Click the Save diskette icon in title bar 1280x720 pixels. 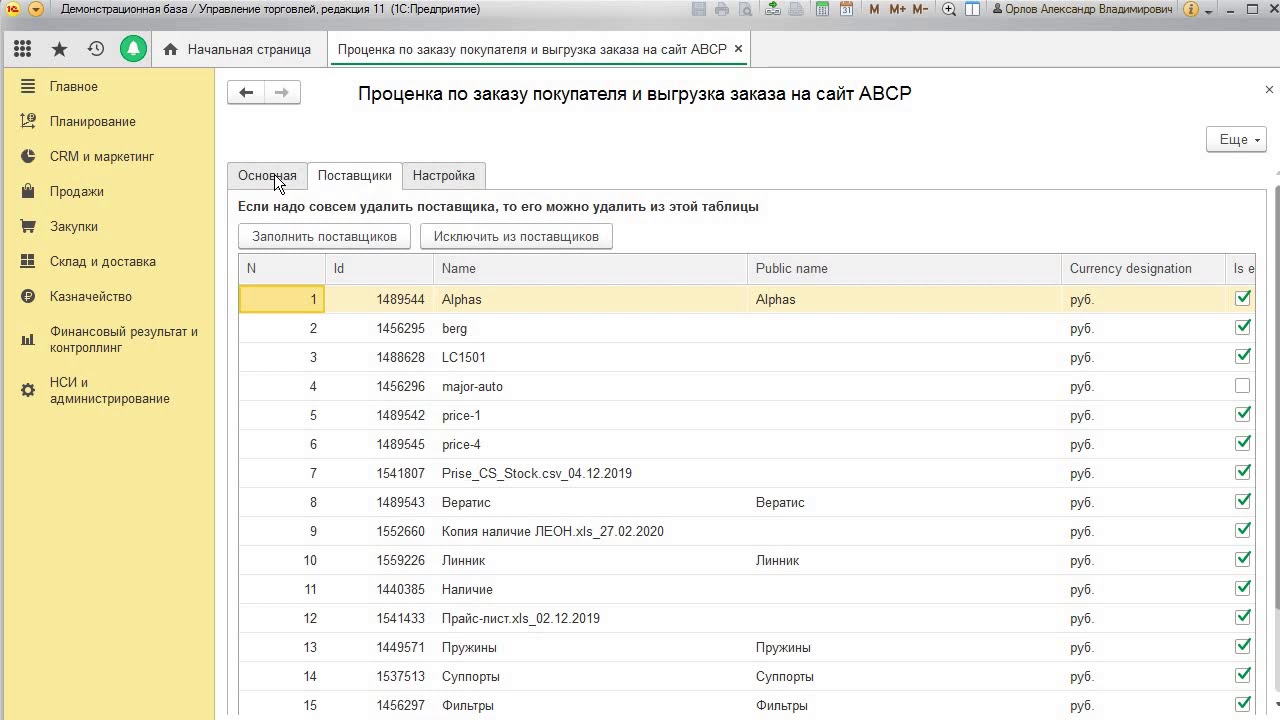(x=699, y=9)
